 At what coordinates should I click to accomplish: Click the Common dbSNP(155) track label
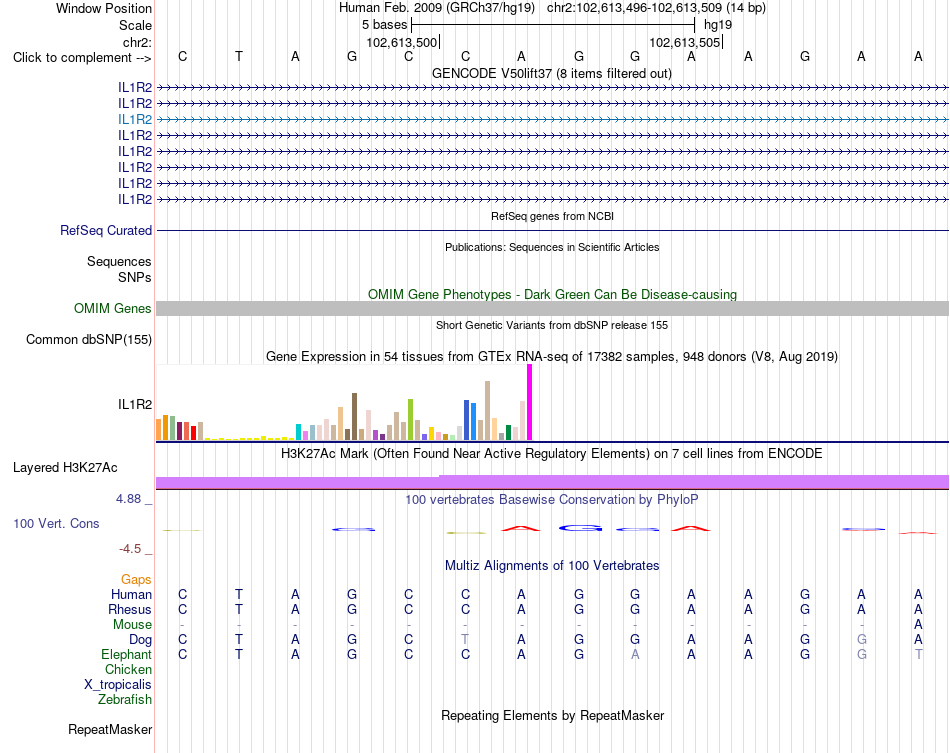tap(88, 339)
